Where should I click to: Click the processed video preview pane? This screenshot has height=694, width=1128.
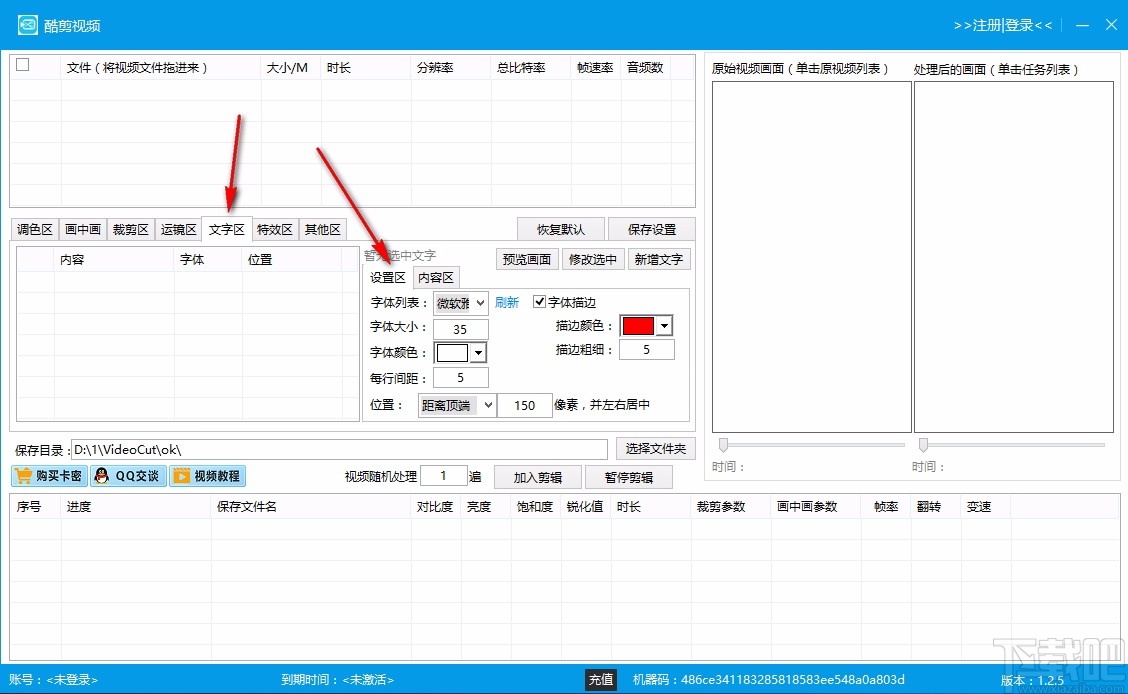[x=1014, y=257]
